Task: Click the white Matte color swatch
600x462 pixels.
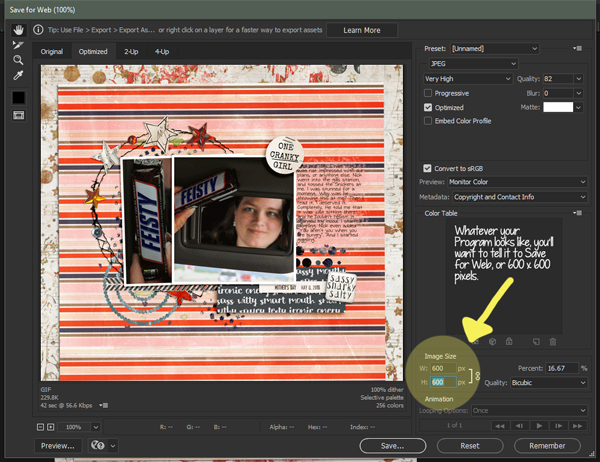Action: pos(558,107)
